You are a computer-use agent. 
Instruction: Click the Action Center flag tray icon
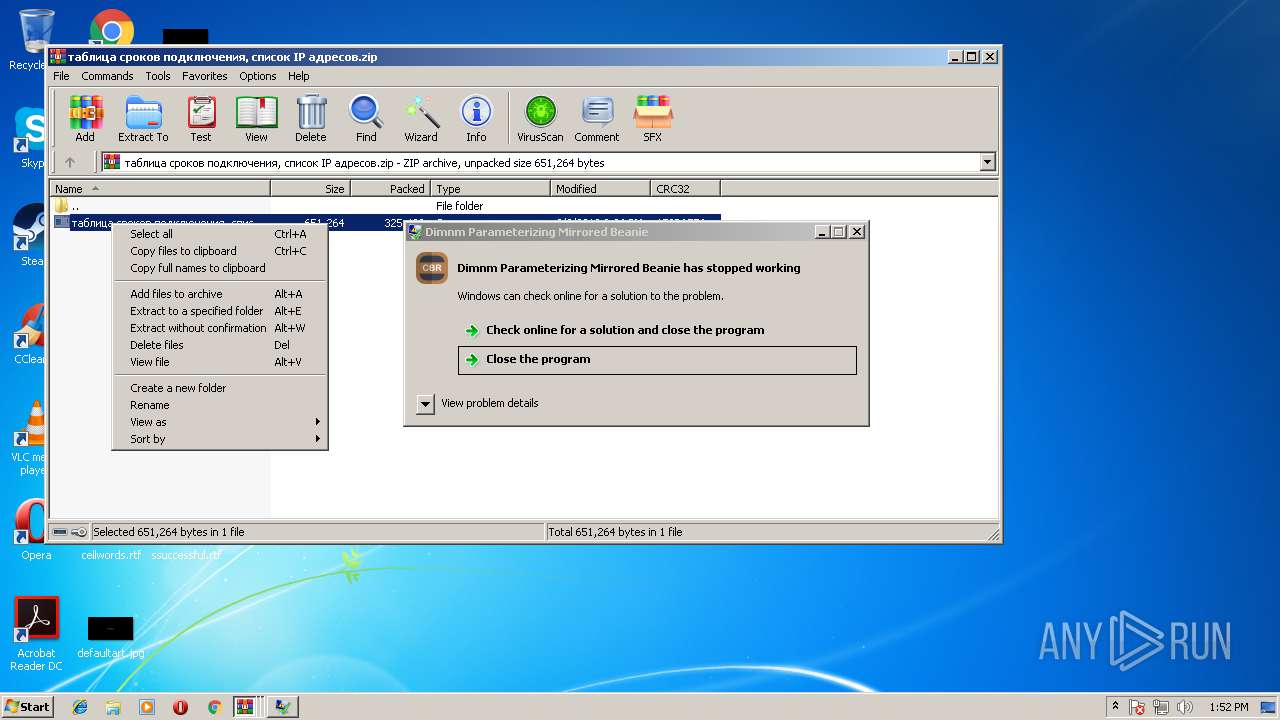(x=1137, y=707)
